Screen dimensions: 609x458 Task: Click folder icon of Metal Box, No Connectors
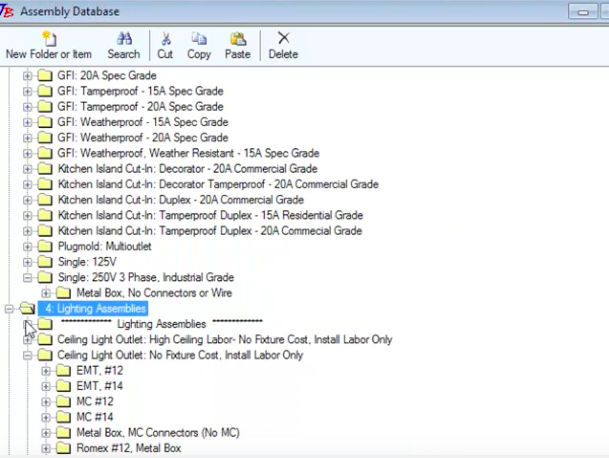point(63,293)
